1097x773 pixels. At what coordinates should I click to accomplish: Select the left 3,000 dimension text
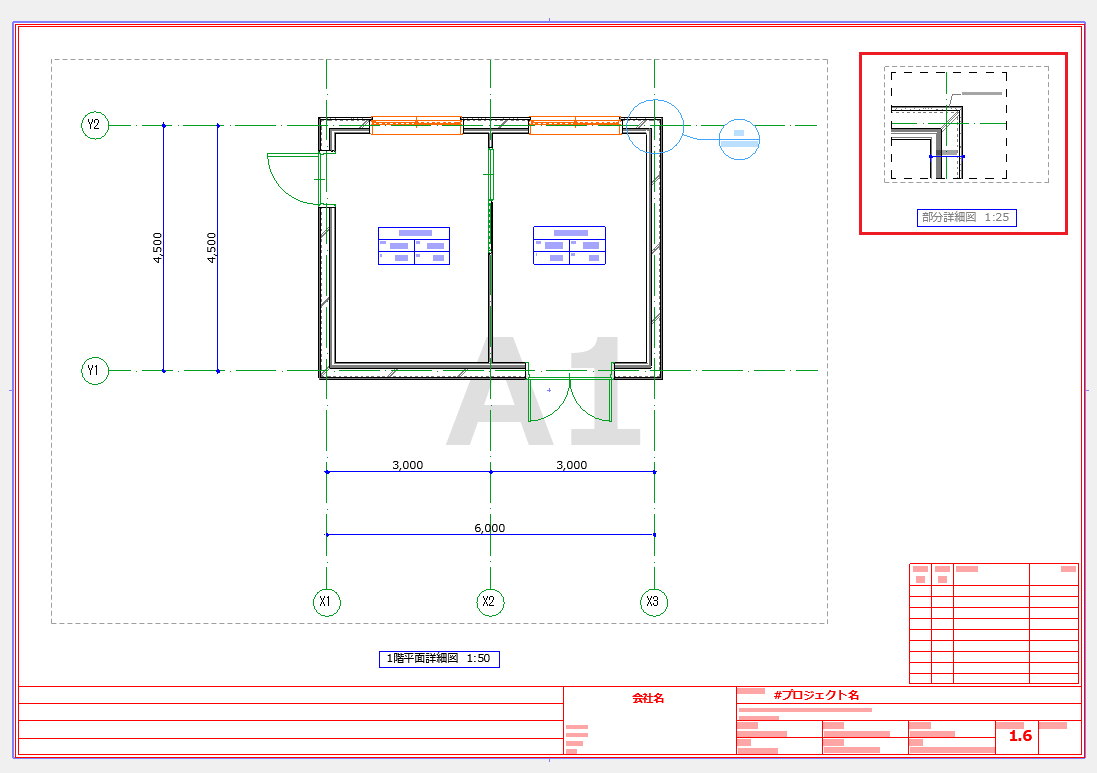point(407,465)
